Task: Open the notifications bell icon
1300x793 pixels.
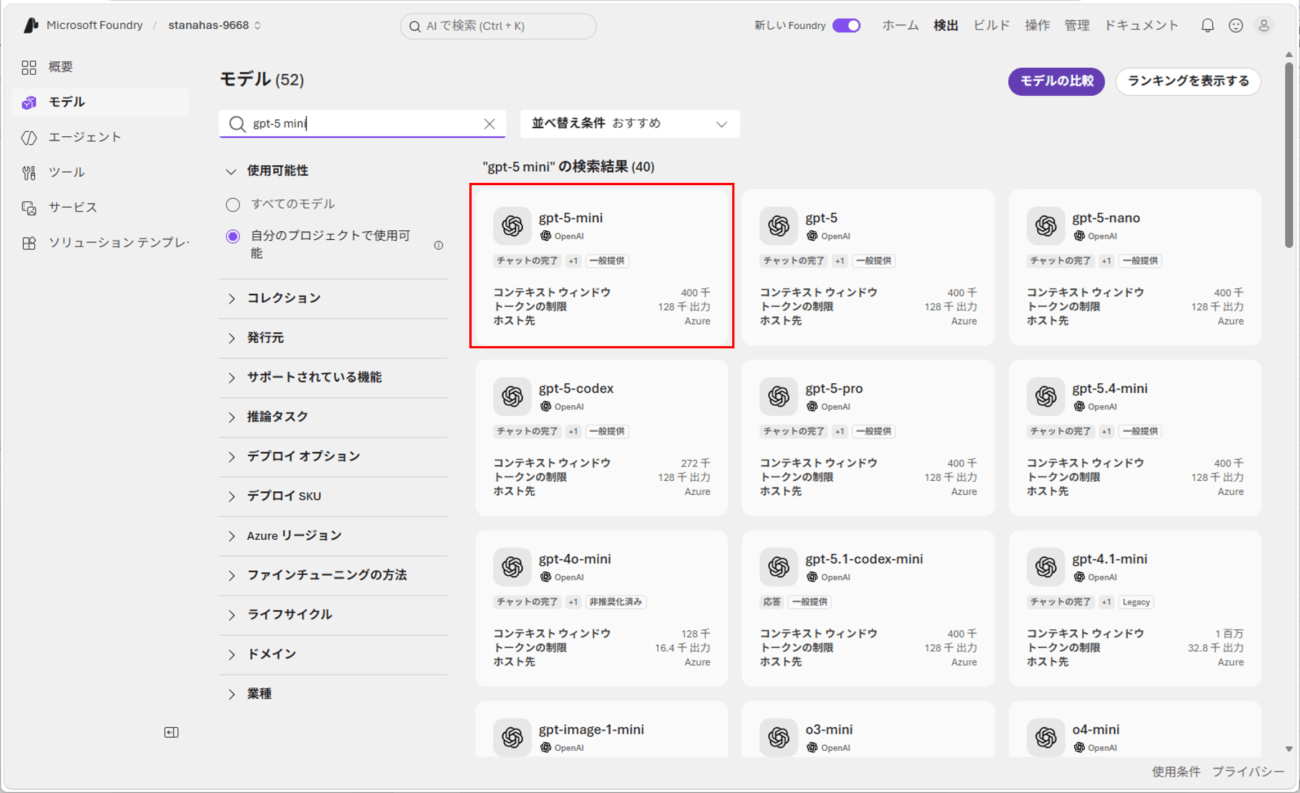Action: [x=1208, y=25]
